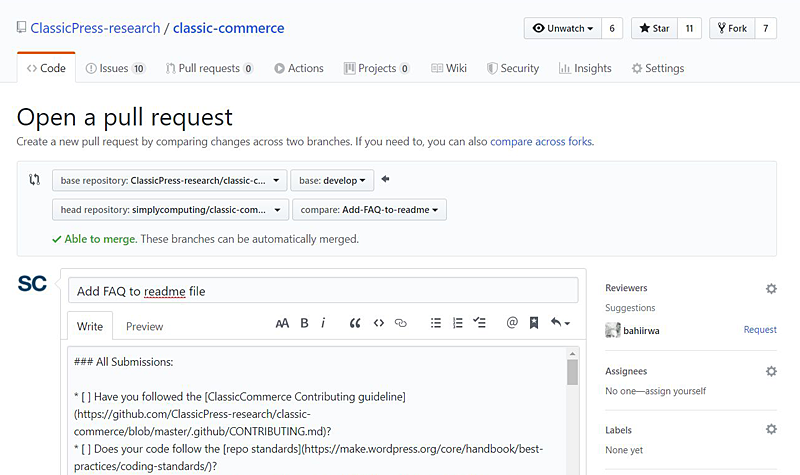Open the compare: Add-FAQ-to-readme dropdown

coord(369,210)
